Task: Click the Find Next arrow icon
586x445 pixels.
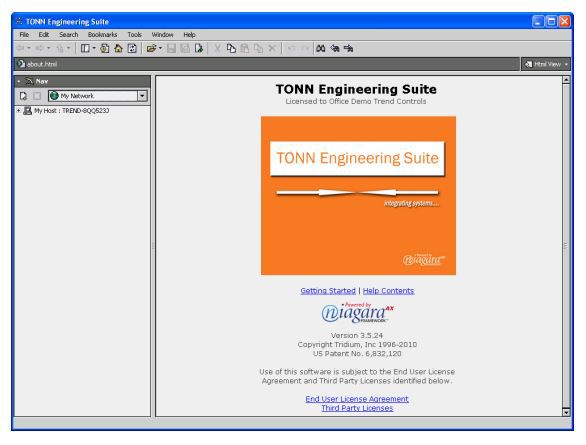Action: tap(349, 48)
